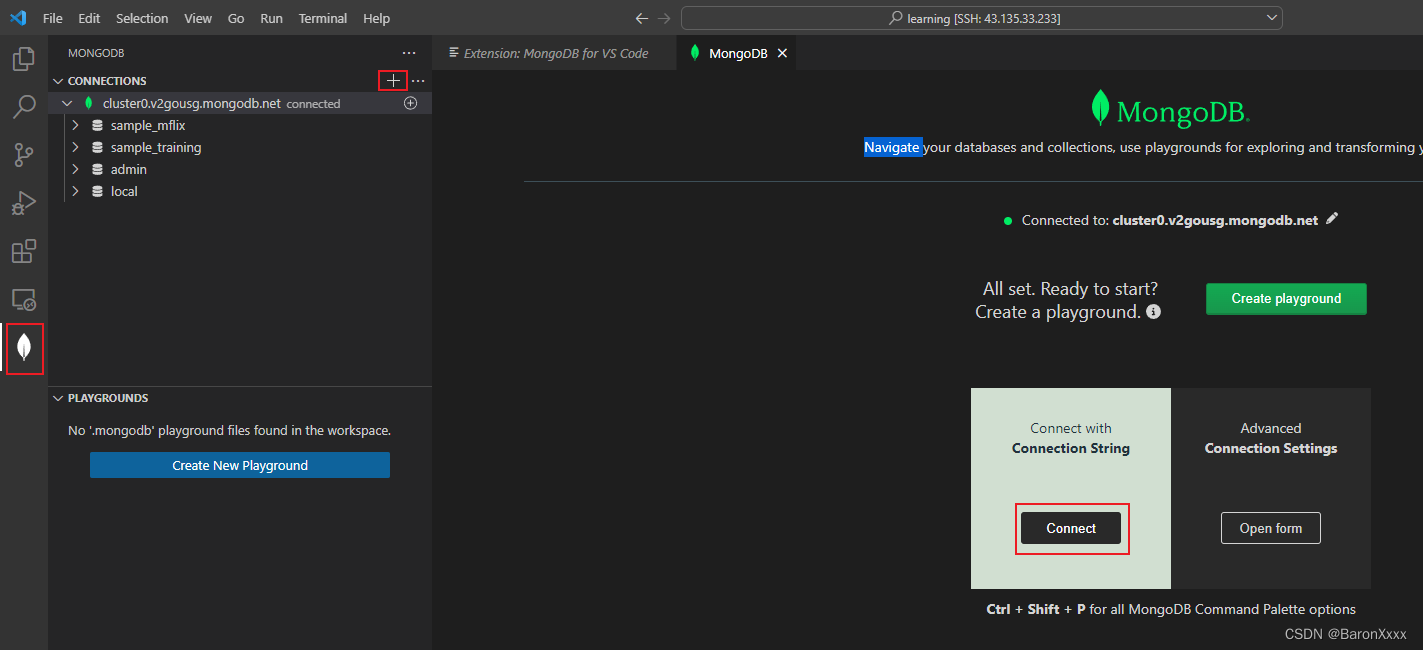Open Connections section more actions ellipsis

click(418, 81)
